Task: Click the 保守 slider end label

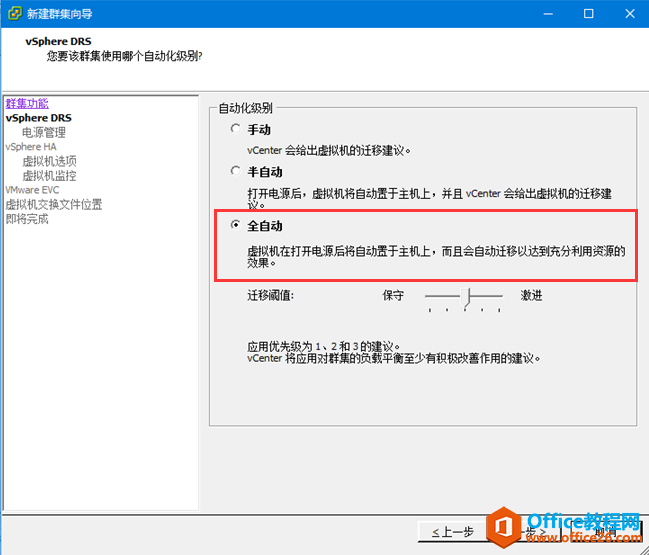Action: tap(393, 296)
